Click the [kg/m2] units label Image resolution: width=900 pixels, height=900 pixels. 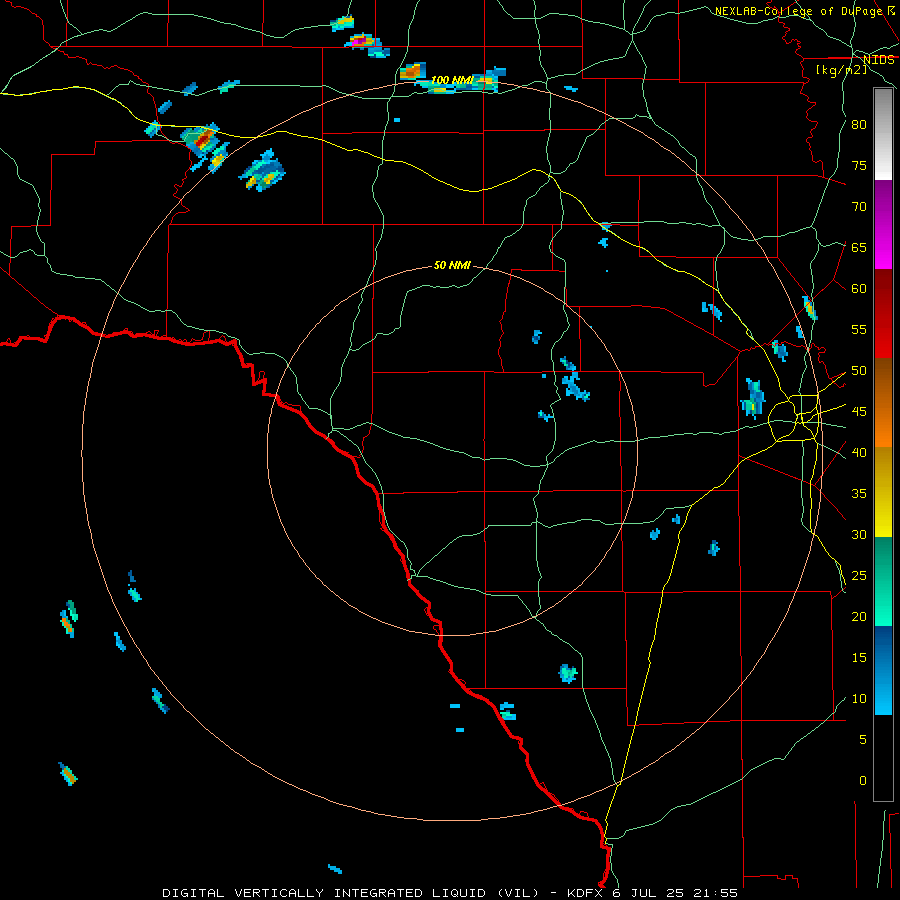coord(842,69)
